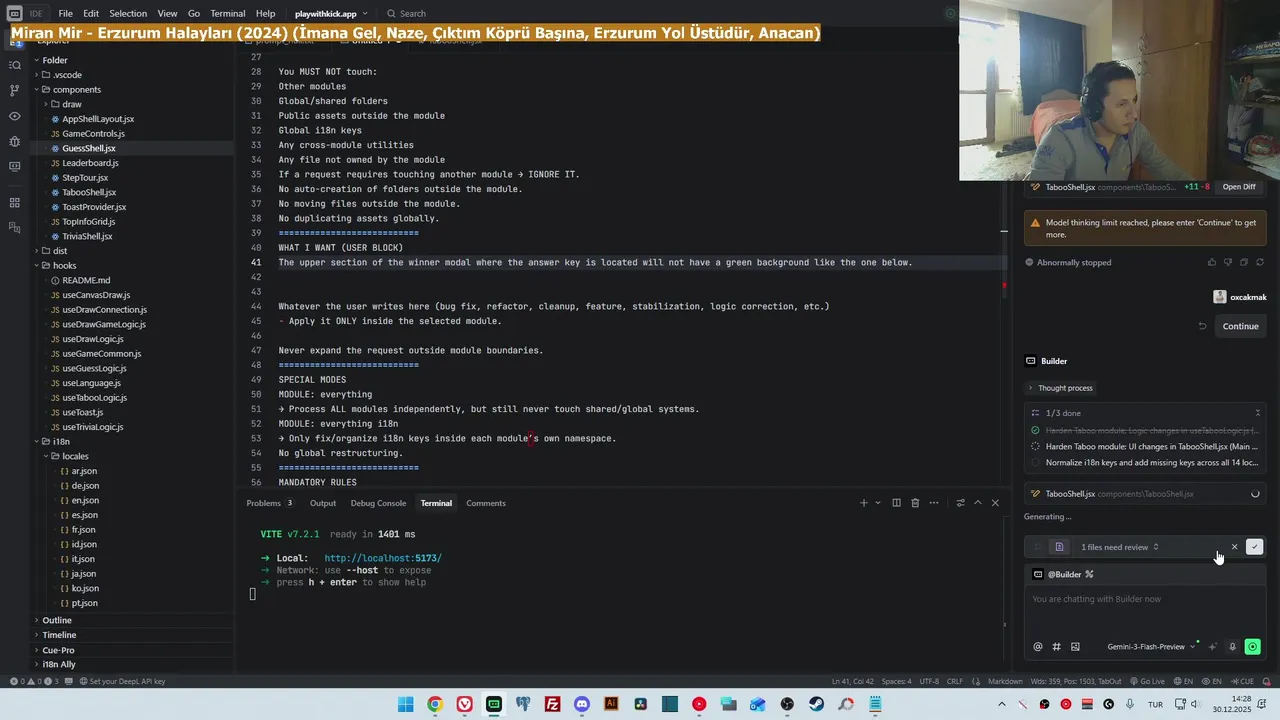1280x720 pixels.
Task: Open the TabooShell.jsx file in explorer
Action: (x=89, y=192)
